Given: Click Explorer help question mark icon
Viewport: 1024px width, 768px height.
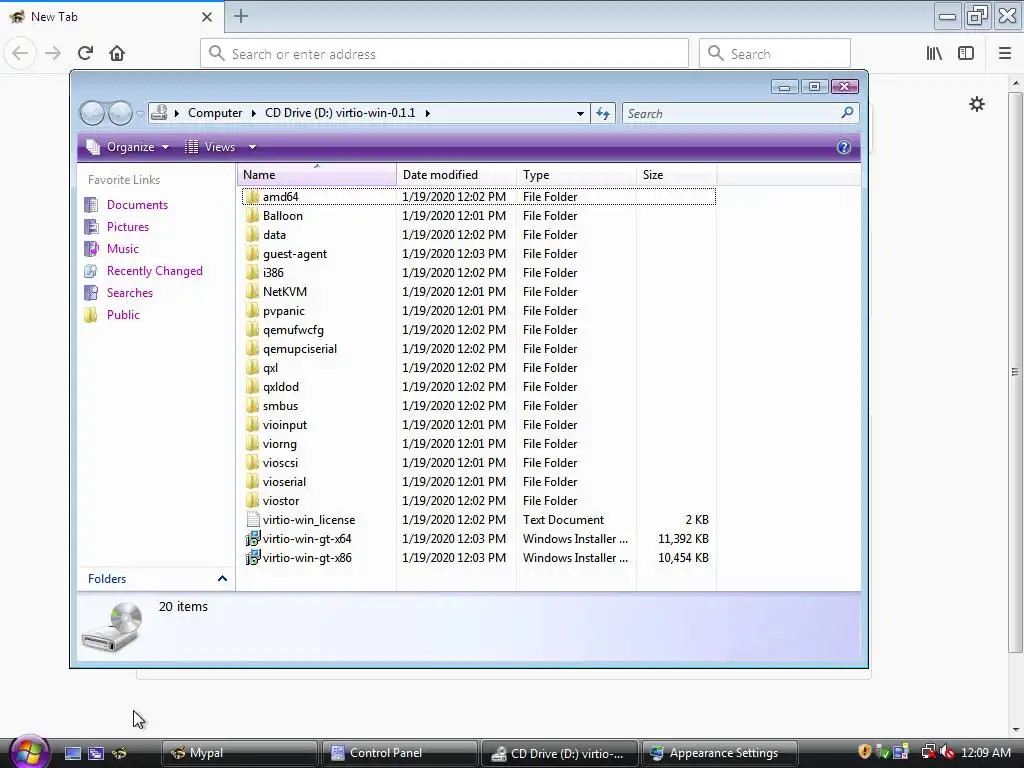Looking at the screenshot, I should (x=843, y=147).
